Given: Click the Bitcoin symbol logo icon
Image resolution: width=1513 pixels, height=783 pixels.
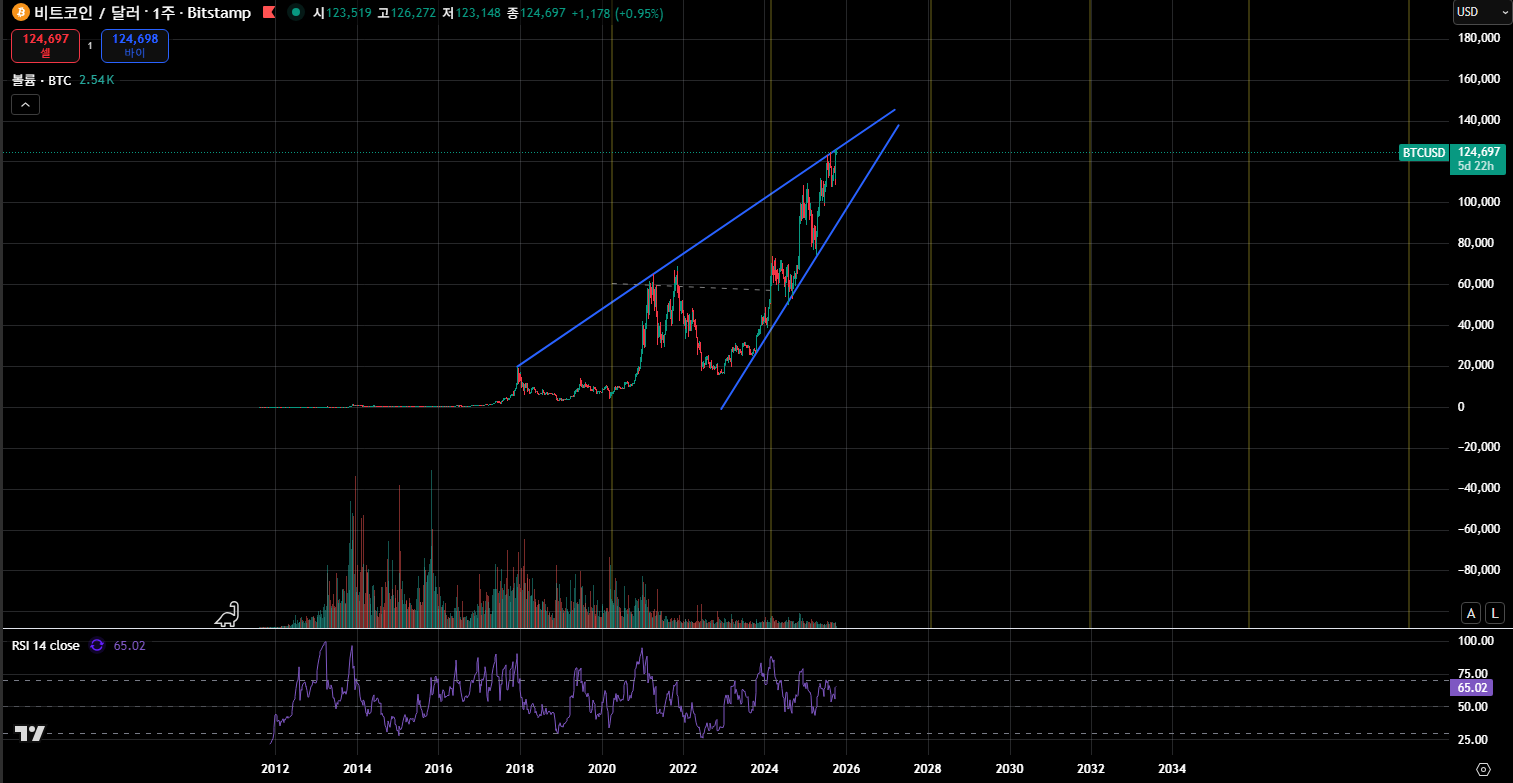Looking at the screenshot, I should point(21,13).
